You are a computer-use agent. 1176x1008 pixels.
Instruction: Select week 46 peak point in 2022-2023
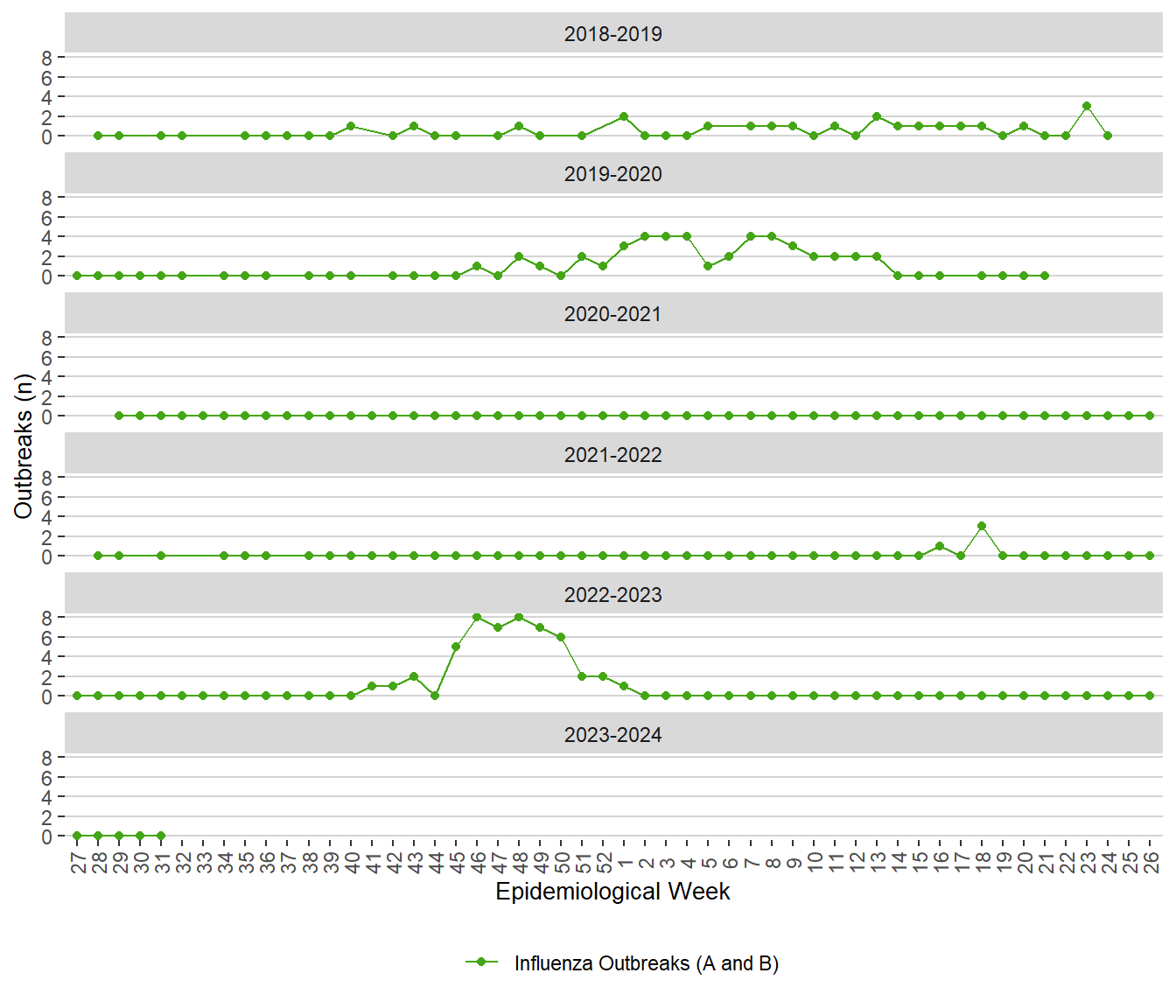click(x=477, y=617)
